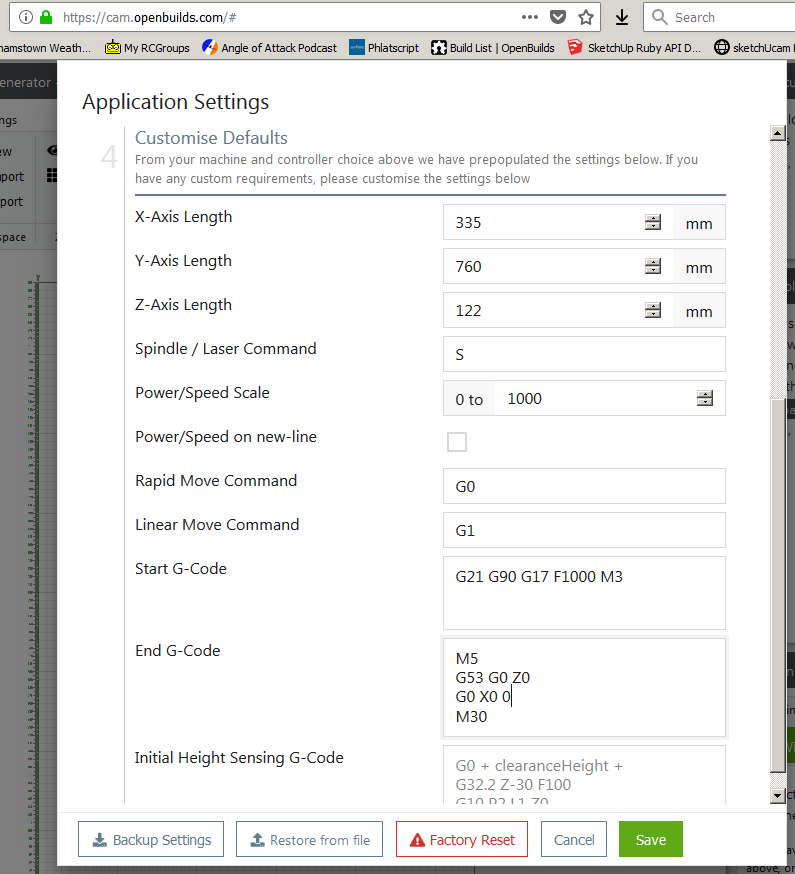
Task: Toggle the Power/Speed on new-line checkbox
Action: click(457, 442)
